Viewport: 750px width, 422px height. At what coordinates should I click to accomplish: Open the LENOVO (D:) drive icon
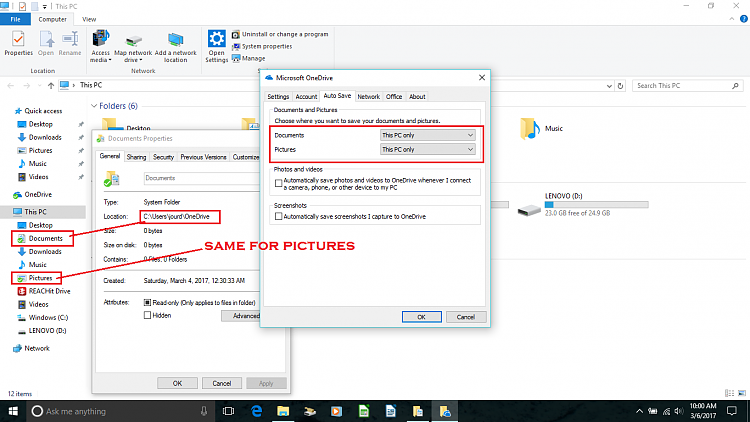pyautogui.click(x=529, y=209)
